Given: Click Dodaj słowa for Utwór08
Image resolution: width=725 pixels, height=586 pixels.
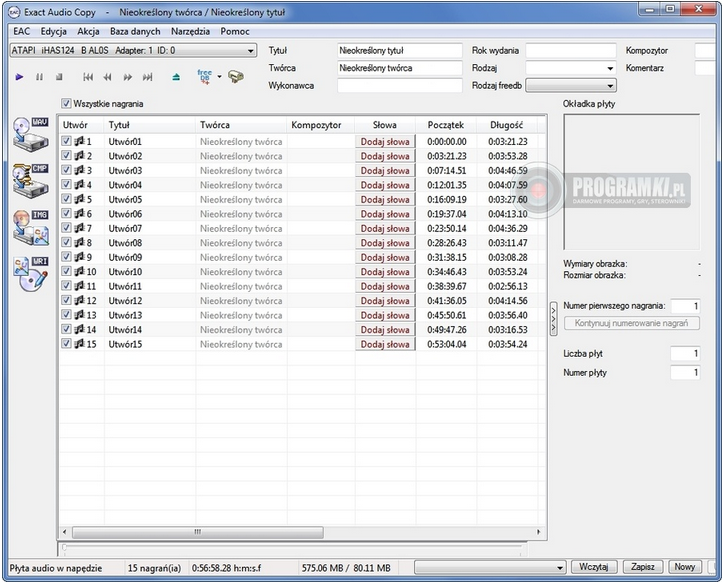Looking at the screenshot, I should point(385,243).
